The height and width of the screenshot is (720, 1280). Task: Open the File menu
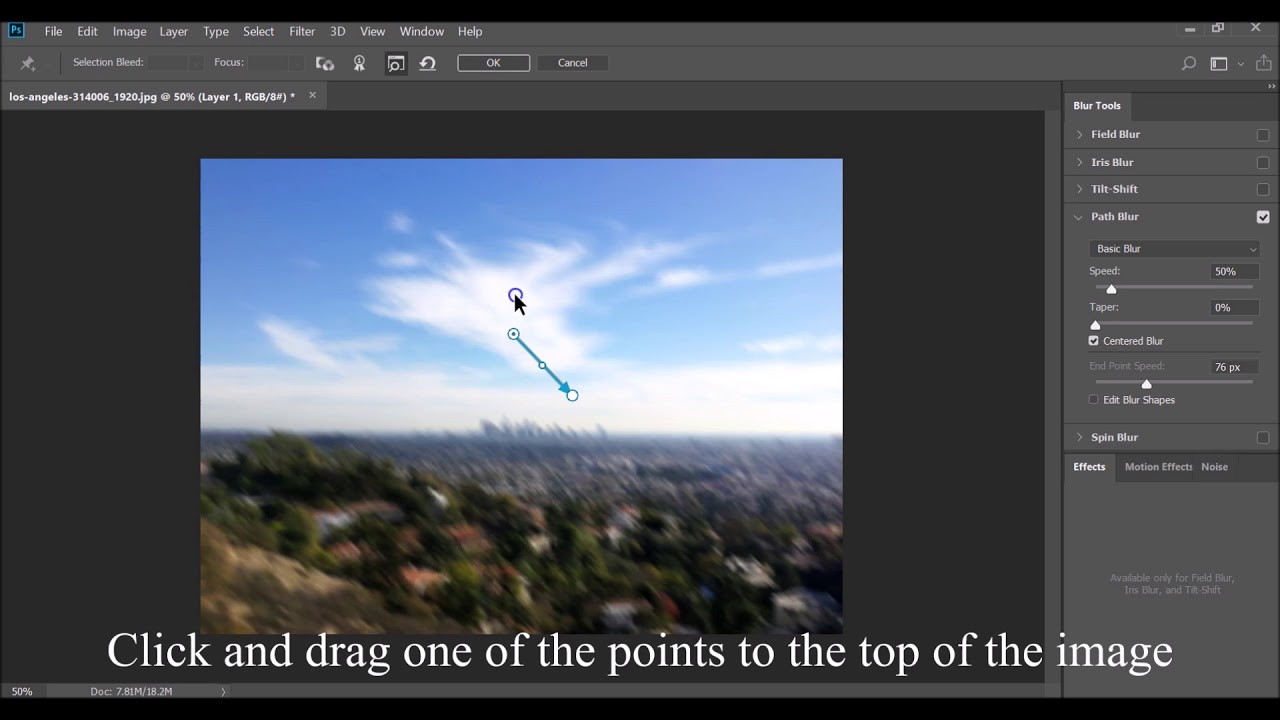[x=53, y=31]
